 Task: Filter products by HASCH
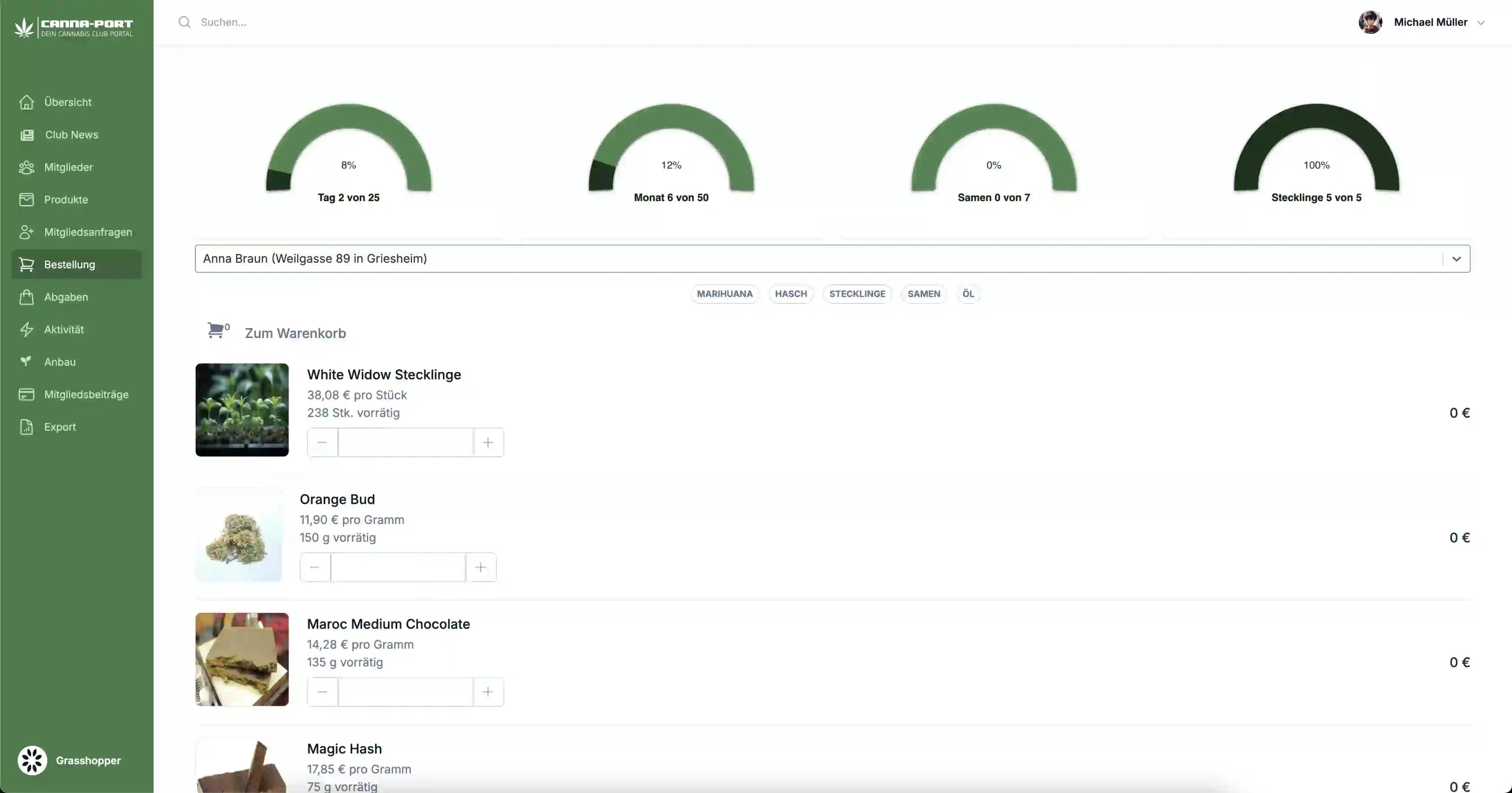click(x=791, y=294)
